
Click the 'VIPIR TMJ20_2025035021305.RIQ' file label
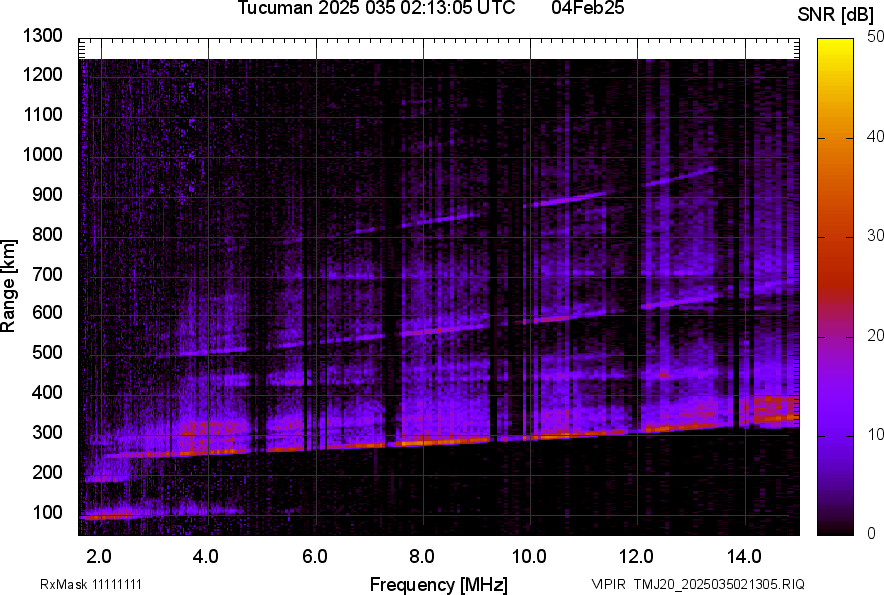click(x=697, y=584)
